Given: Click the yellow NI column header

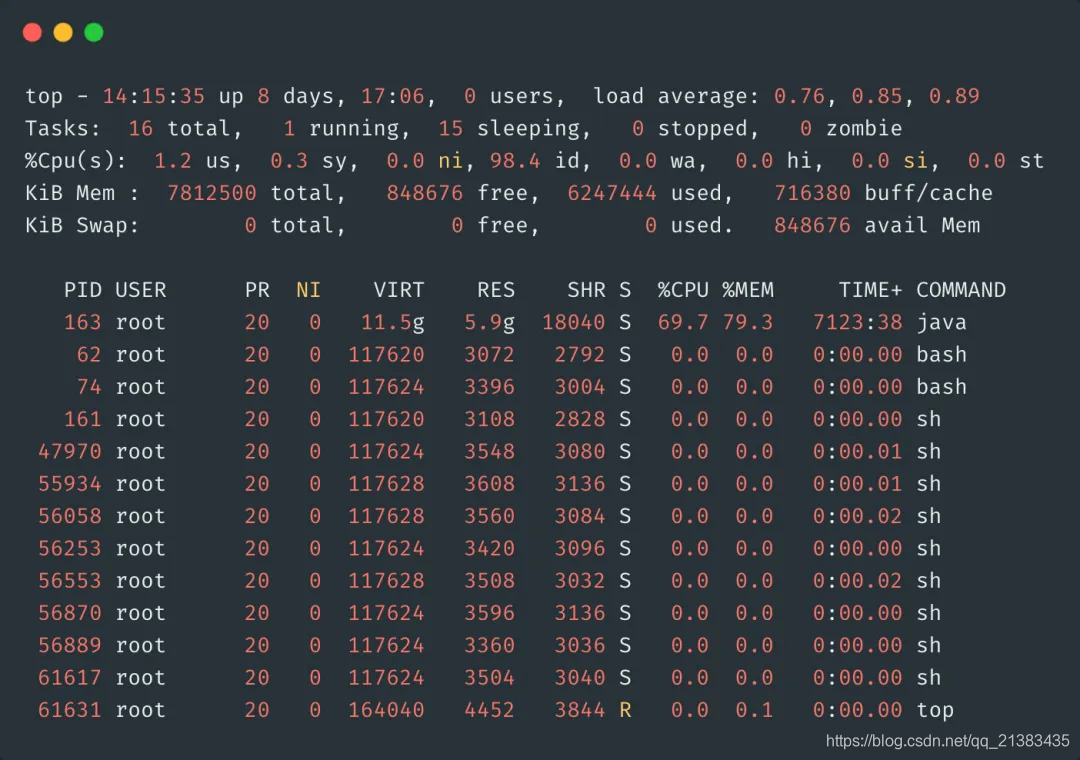Looking at the screenshot, I should 309,290.
